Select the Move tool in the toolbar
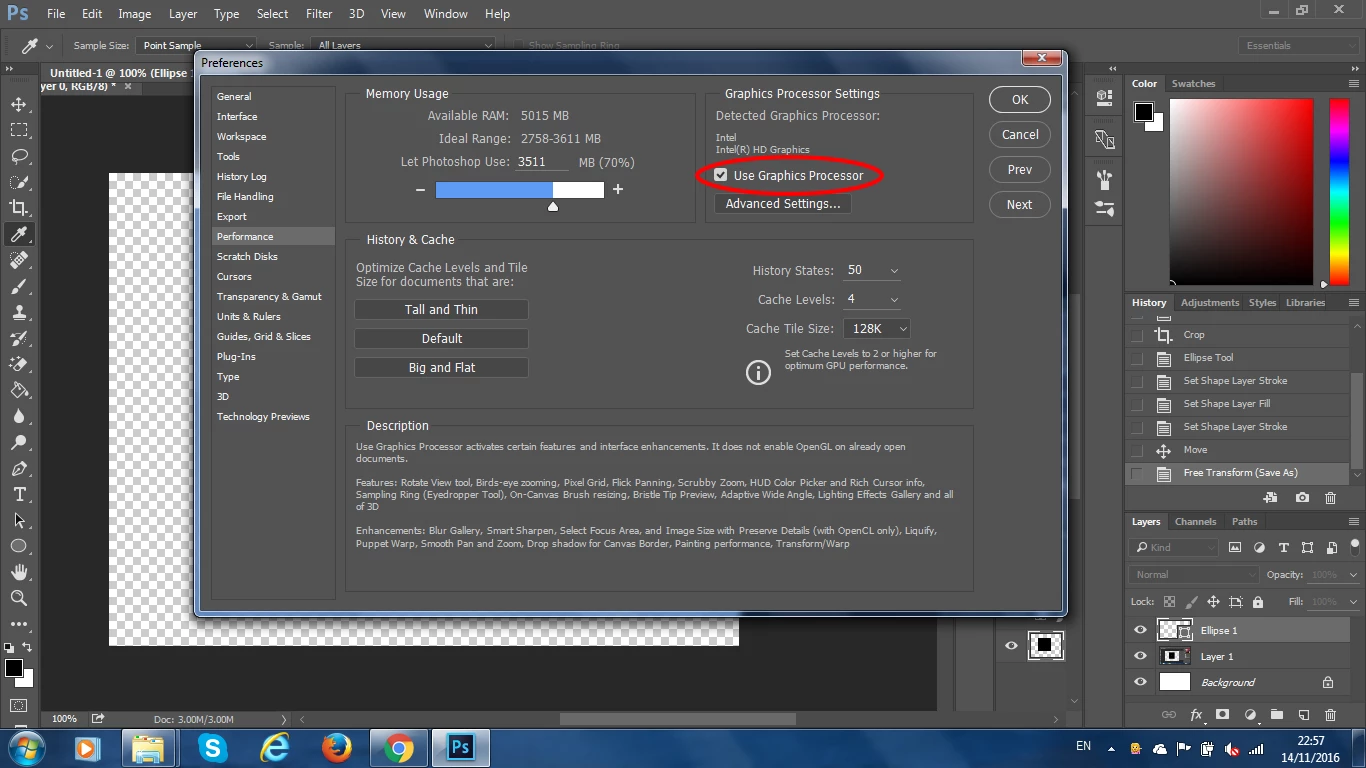 (19, 104)
